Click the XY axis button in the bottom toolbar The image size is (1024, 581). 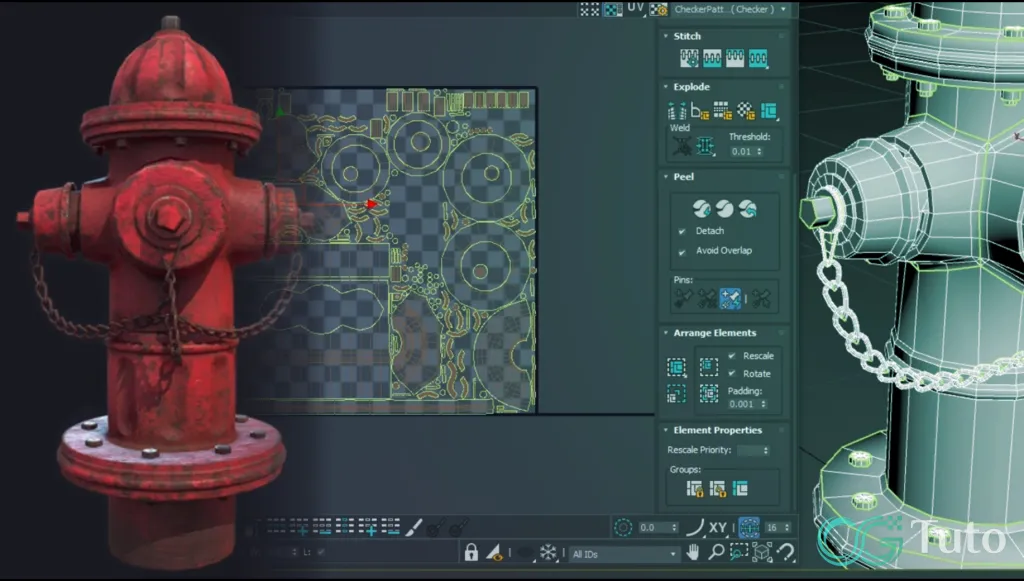(718, 528)
